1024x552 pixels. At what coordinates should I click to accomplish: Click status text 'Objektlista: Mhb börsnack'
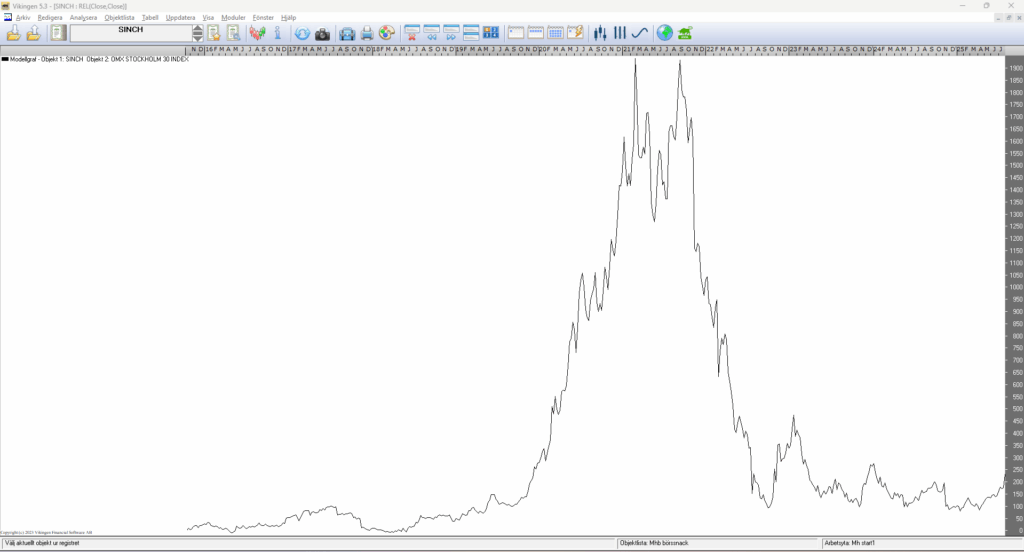click(x=654, y=543)
